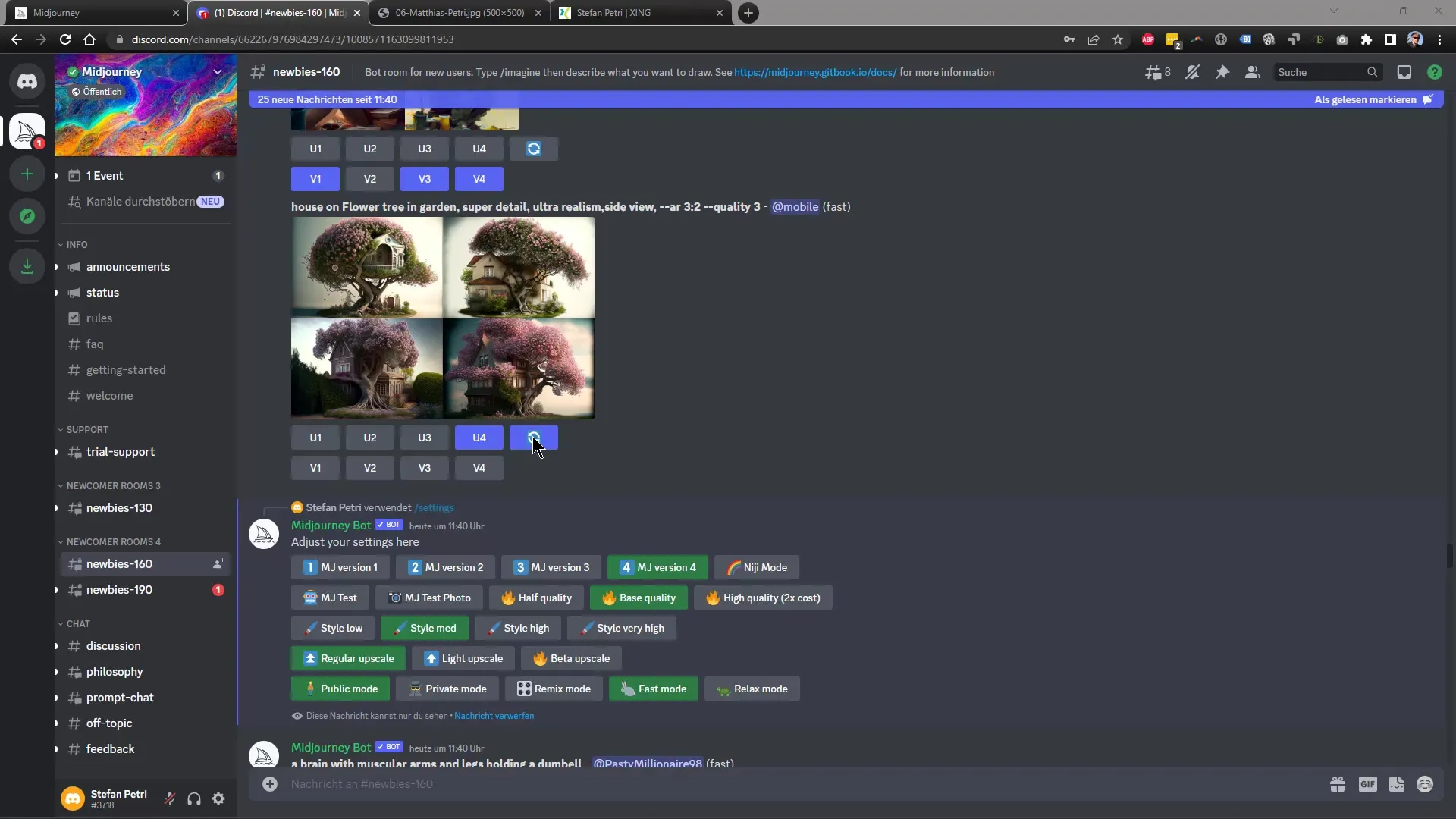Click U4 under house on Flower tree
Image resolution: width=1456 pixels, height=819 pixels.
pos(479,438)
